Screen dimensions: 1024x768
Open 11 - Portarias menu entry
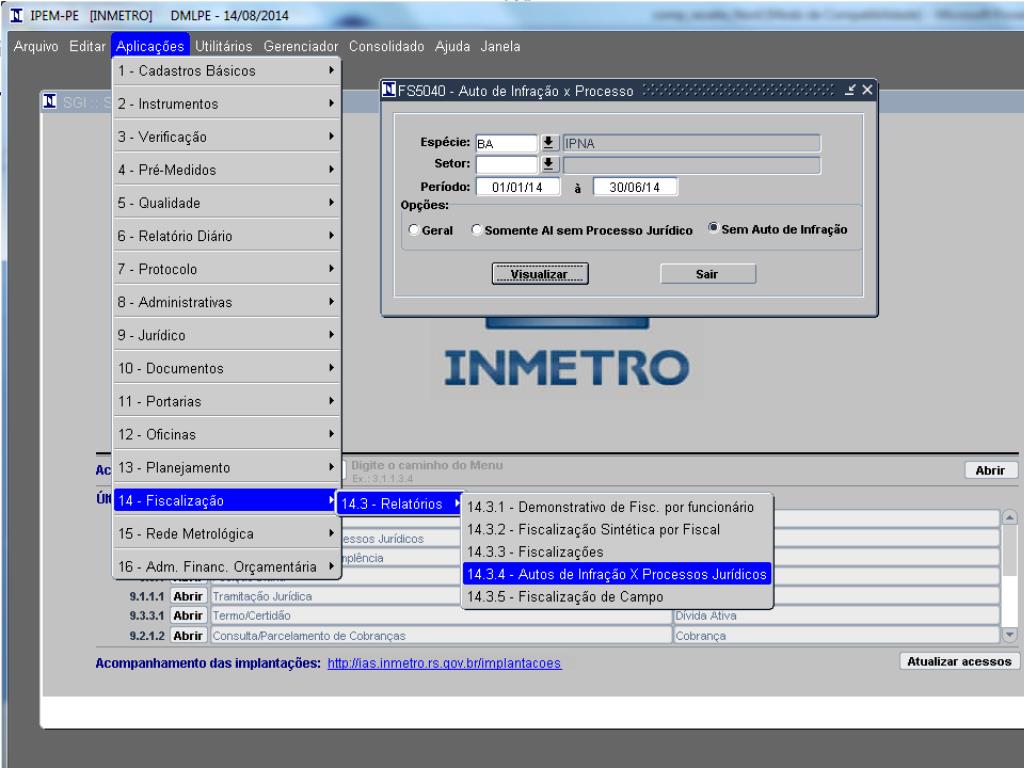(x=227, y=402)
